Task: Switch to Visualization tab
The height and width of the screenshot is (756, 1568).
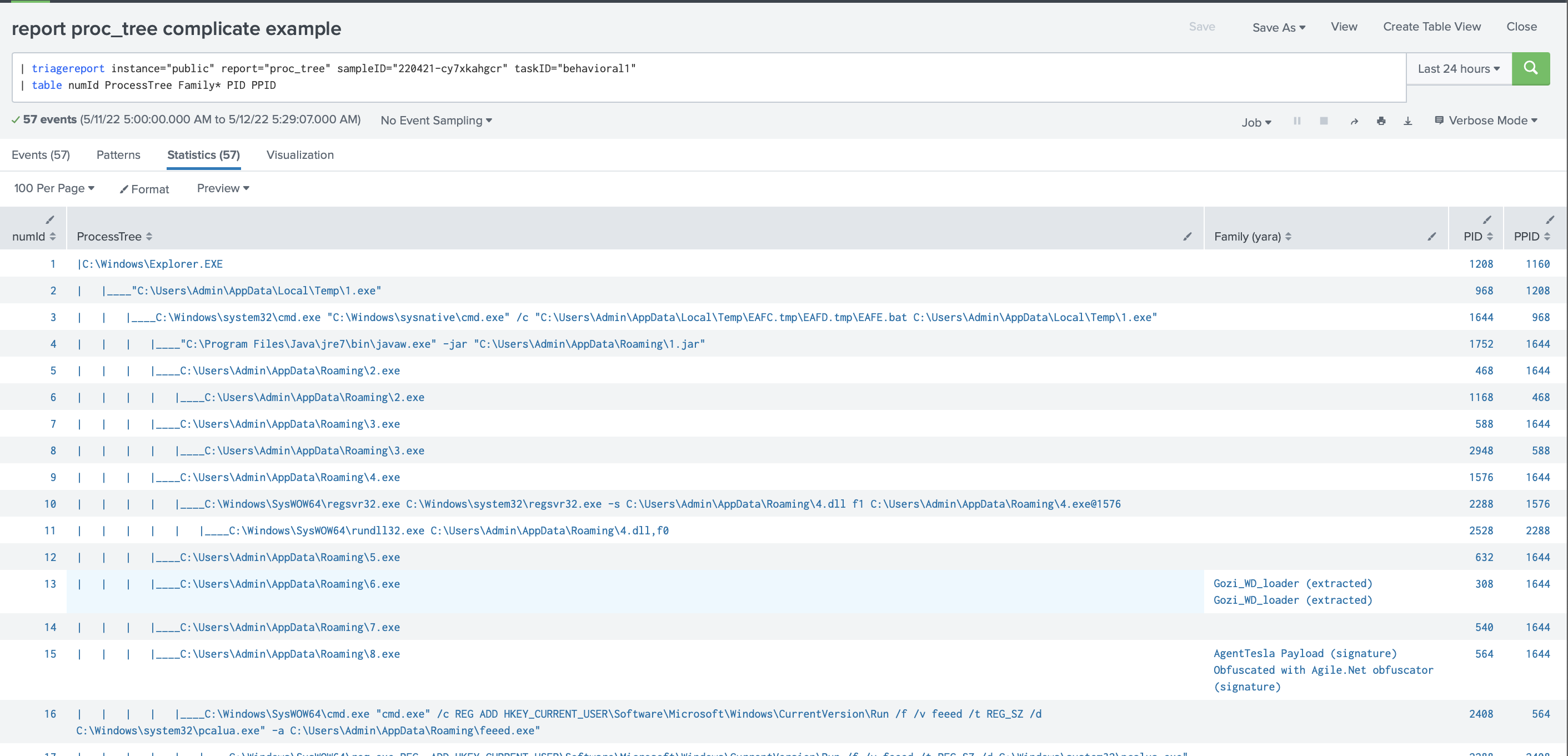Action: coord(300,154)
